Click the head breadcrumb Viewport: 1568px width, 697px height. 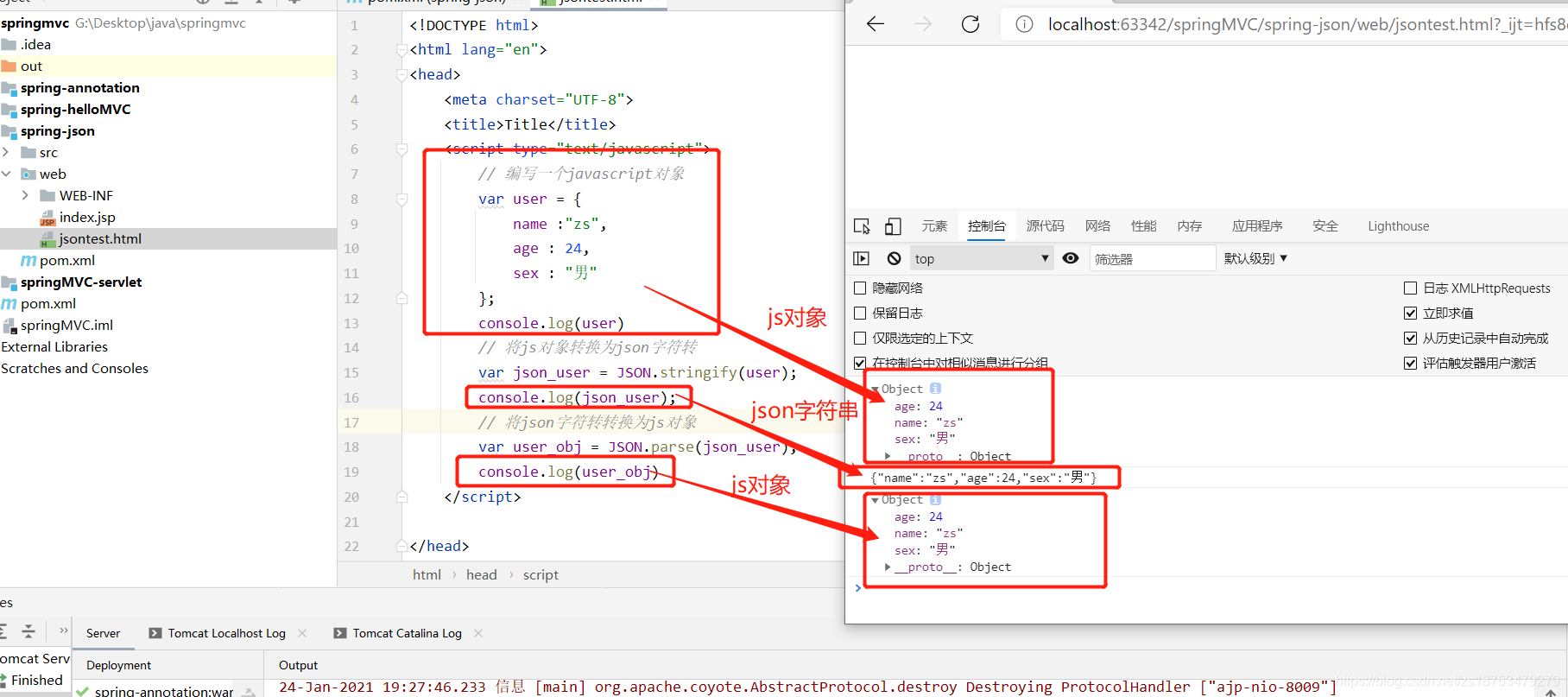[482, 575]
